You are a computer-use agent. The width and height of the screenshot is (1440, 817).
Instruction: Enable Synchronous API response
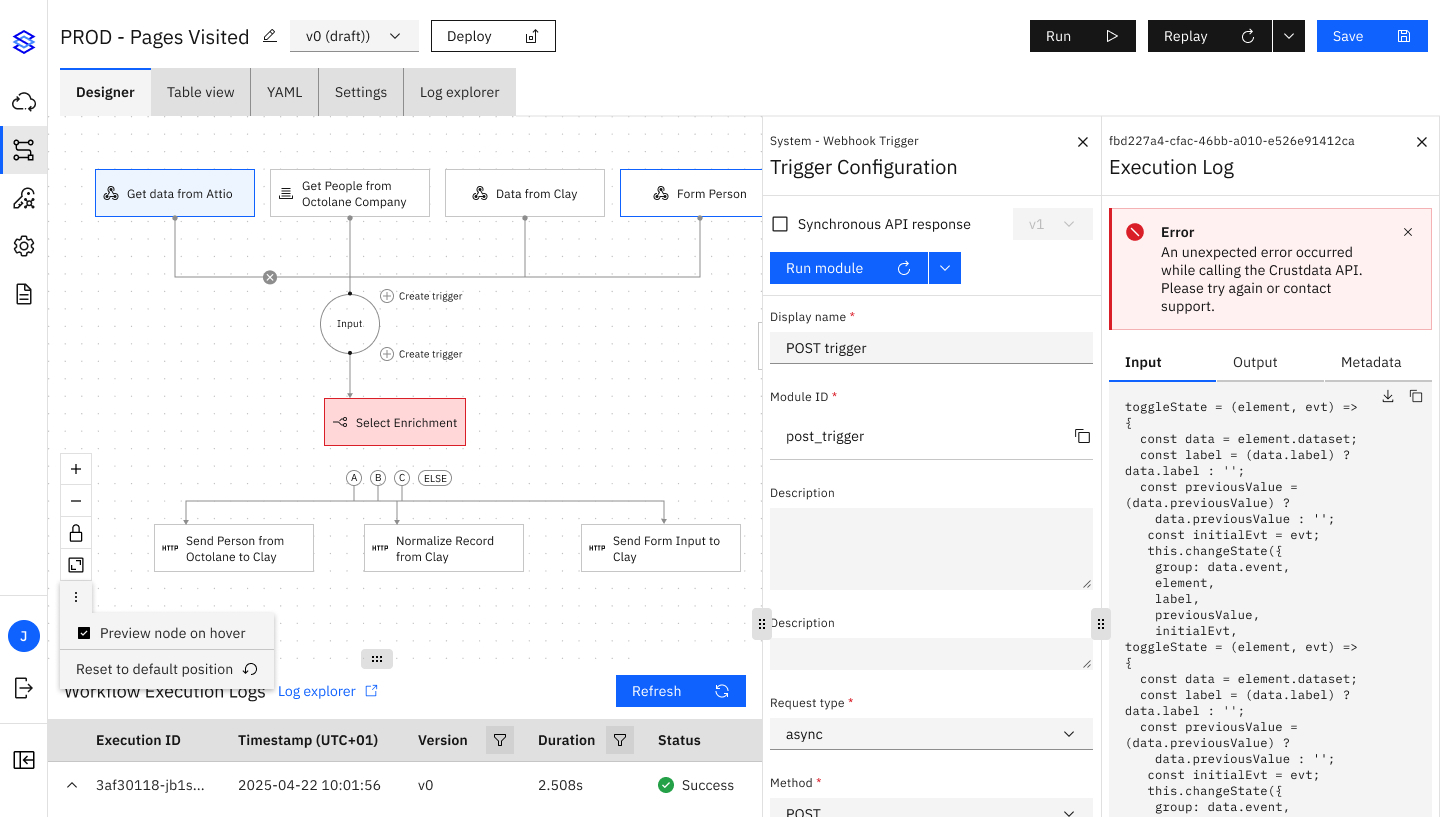click(x=781, y=224)
